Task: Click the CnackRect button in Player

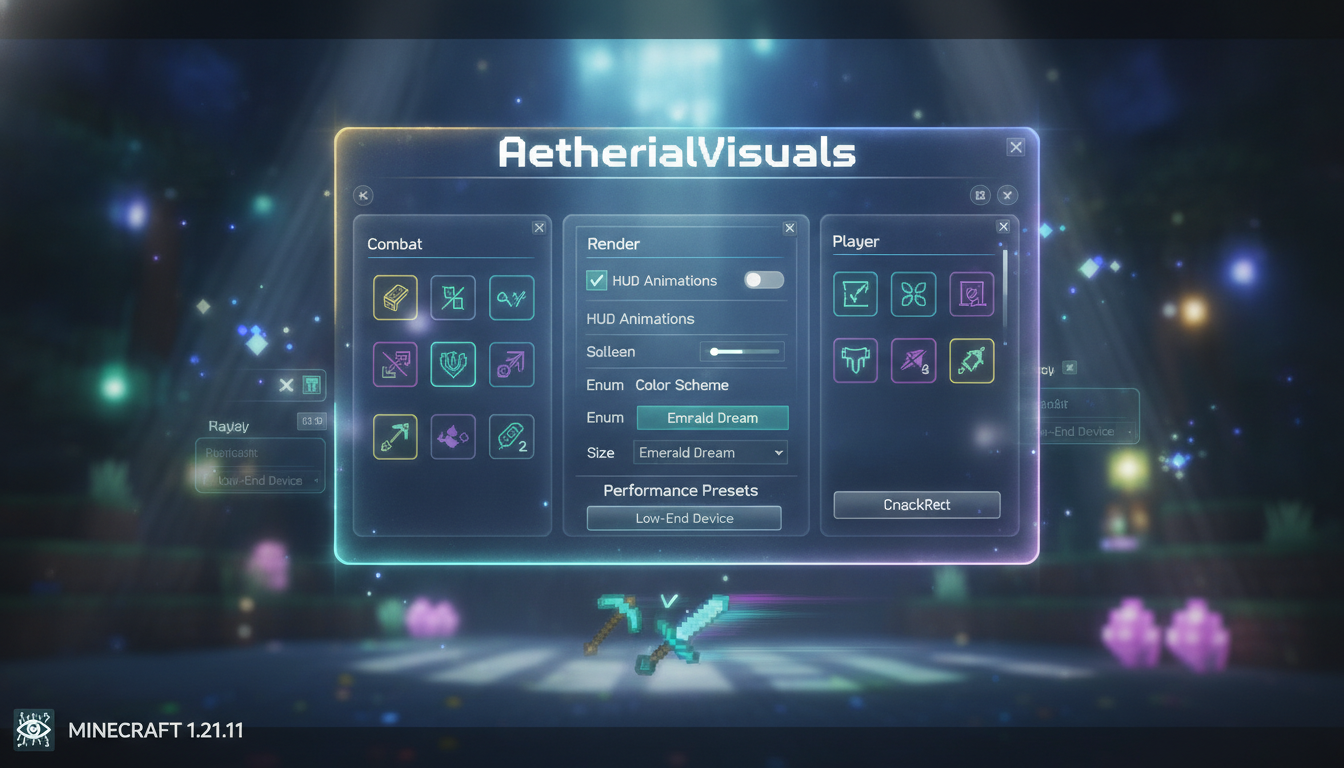Action: pyautogui.click(x=917, y=505)
